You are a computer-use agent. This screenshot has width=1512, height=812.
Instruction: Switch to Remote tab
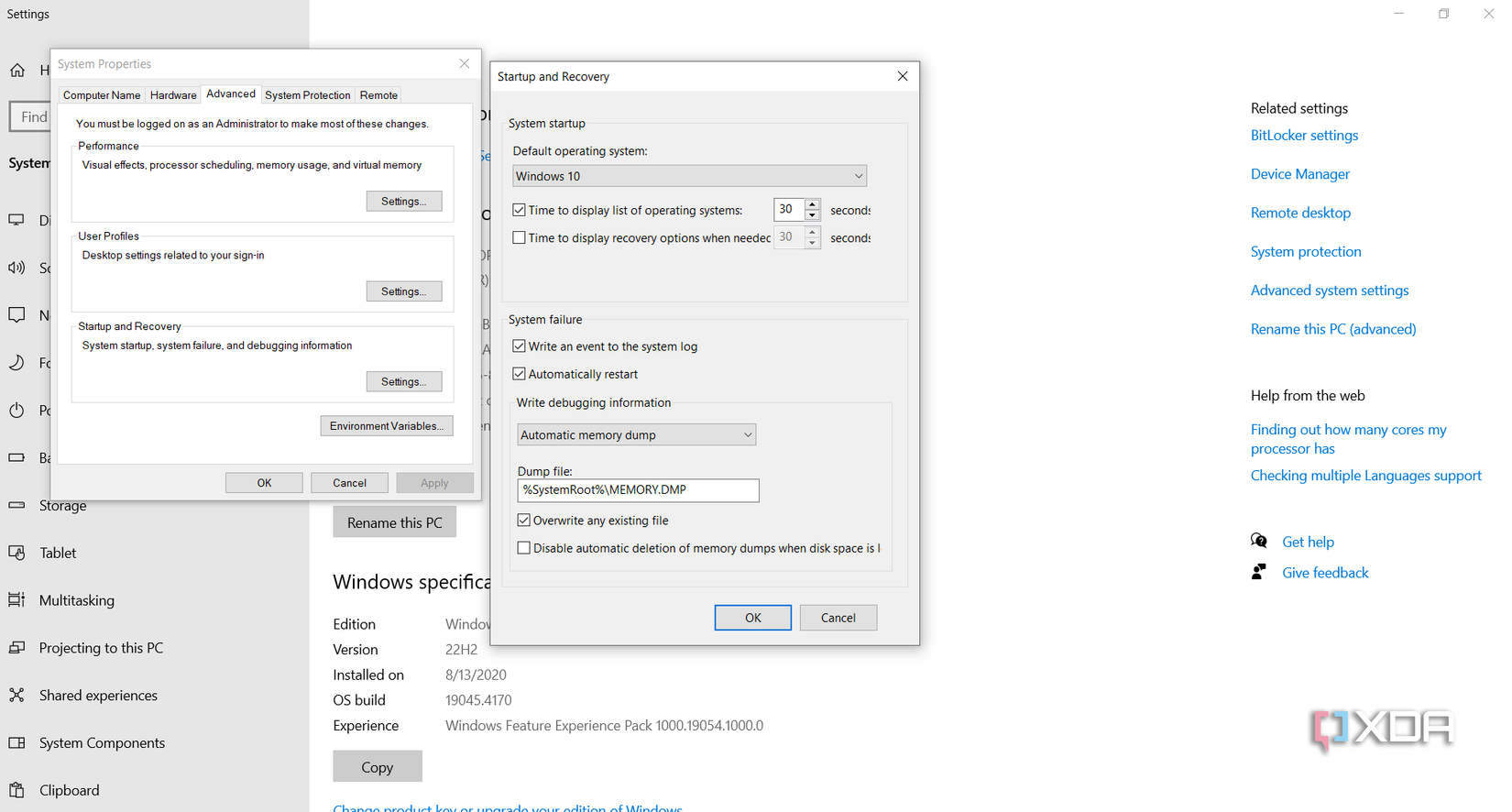378,95
